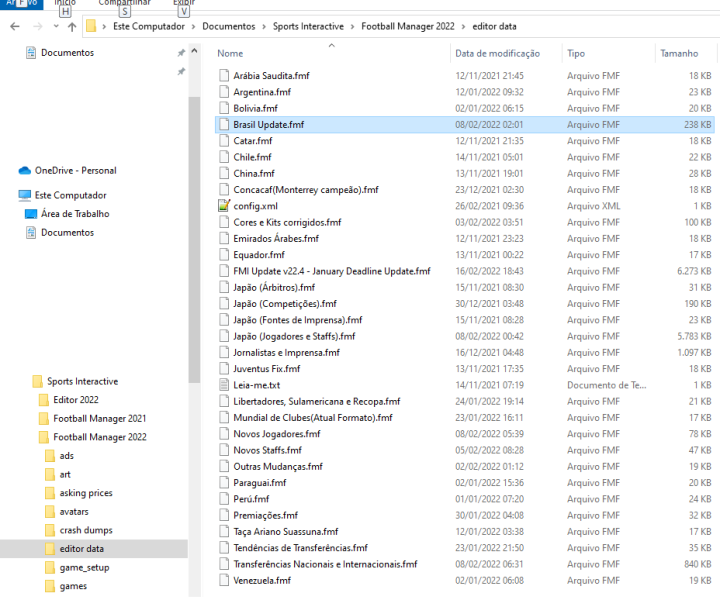
Task: Sort files by Tamanho column header
Action: (x=679, y=53)
